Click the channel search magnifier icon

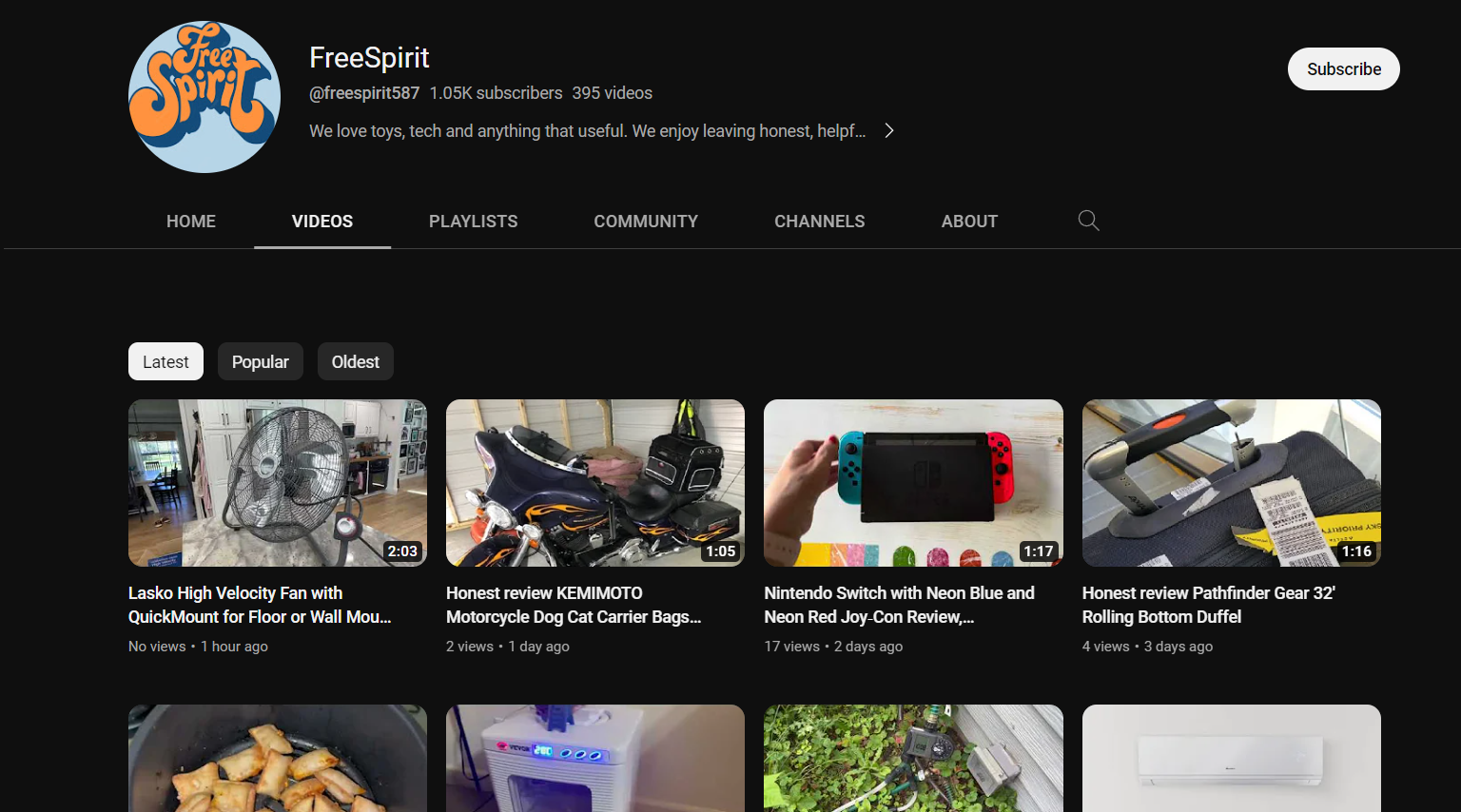(x=1088, y=221)
